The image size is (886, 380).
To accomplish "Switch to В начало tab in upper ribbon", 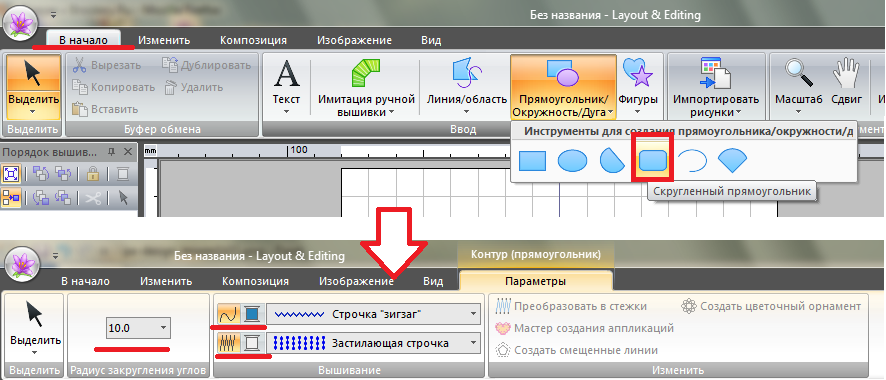I will pyautogui.click(x=84, y=40).
